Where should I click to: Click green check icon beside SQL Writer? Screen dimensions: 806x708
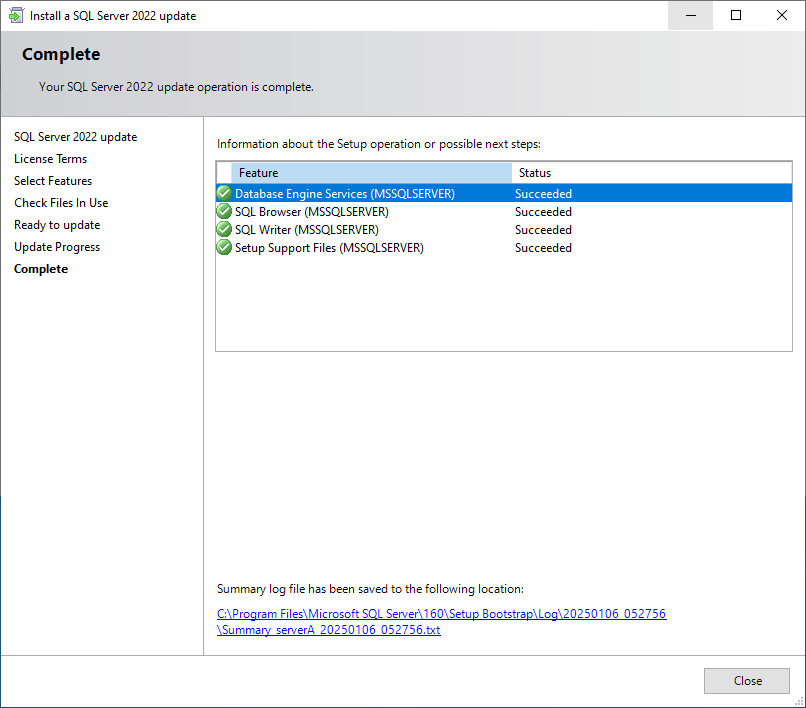point(224,229)
